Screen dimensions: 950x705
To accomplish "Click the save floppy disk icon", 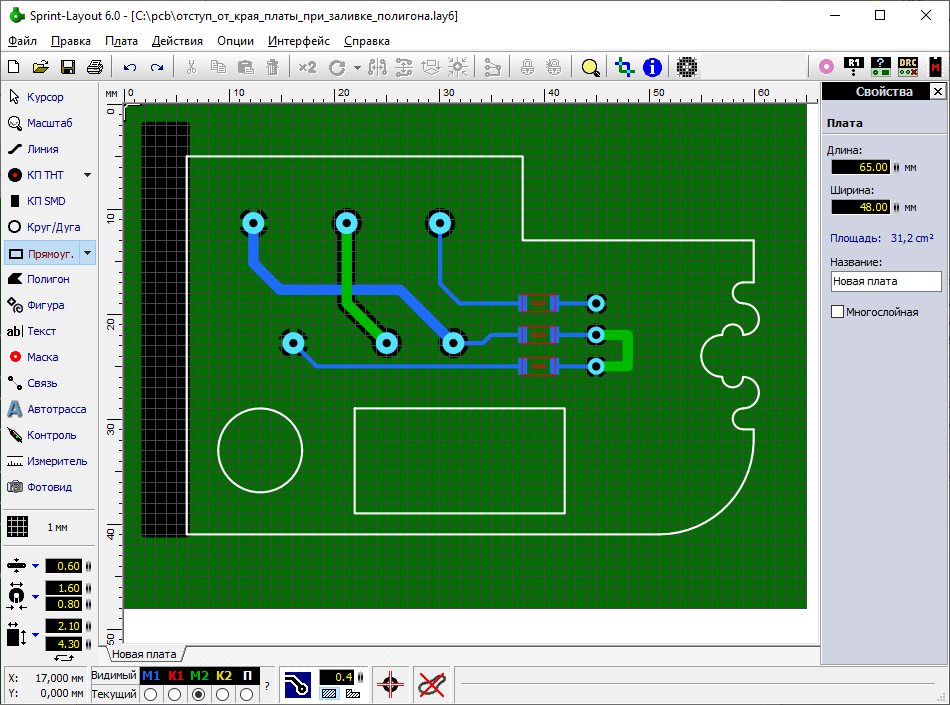I will click(68, 67).
